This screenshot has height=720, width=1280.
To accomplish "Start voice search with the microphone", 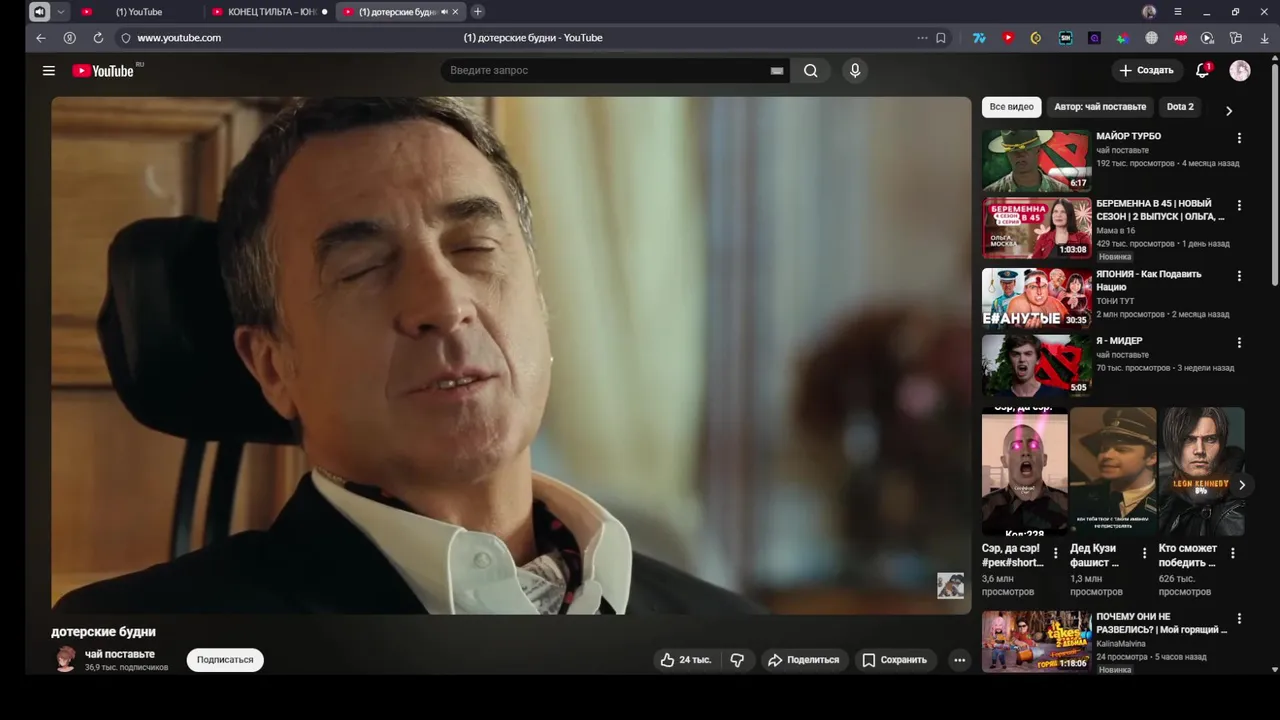I will tap(854, 70).
